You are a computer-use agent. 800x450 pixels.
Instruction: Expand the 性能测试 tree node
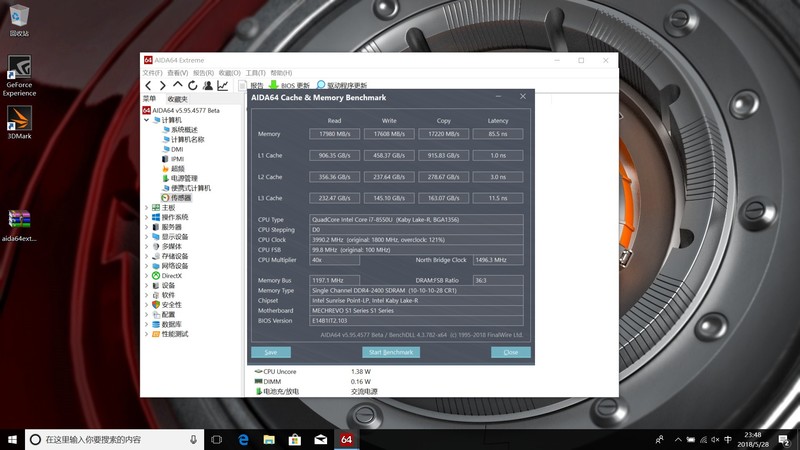coord(146,334)
